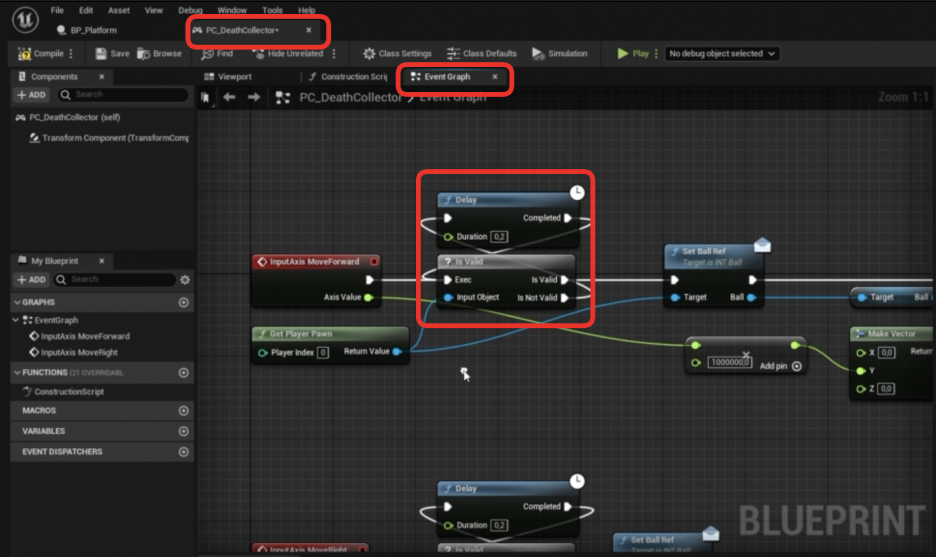
Task: Select the Transform Component item
Action: (x=109, y=138)
